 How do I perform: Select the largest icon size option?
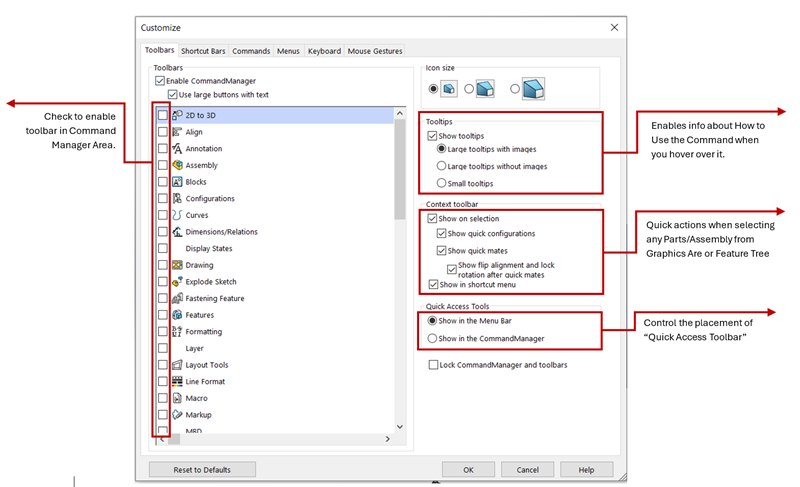tap(515, 89)
